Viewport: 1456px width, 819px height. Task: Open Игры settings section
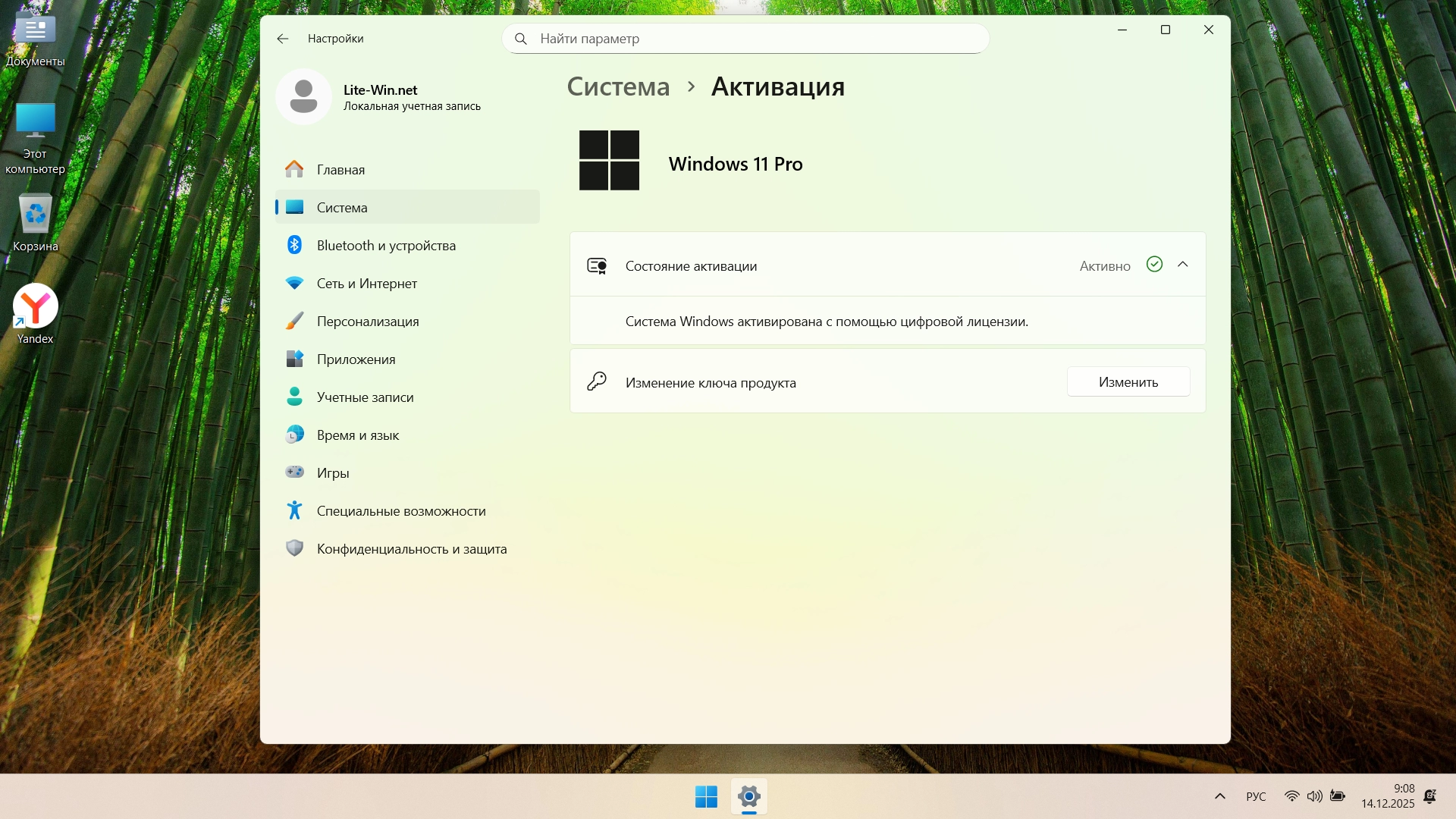333,473
